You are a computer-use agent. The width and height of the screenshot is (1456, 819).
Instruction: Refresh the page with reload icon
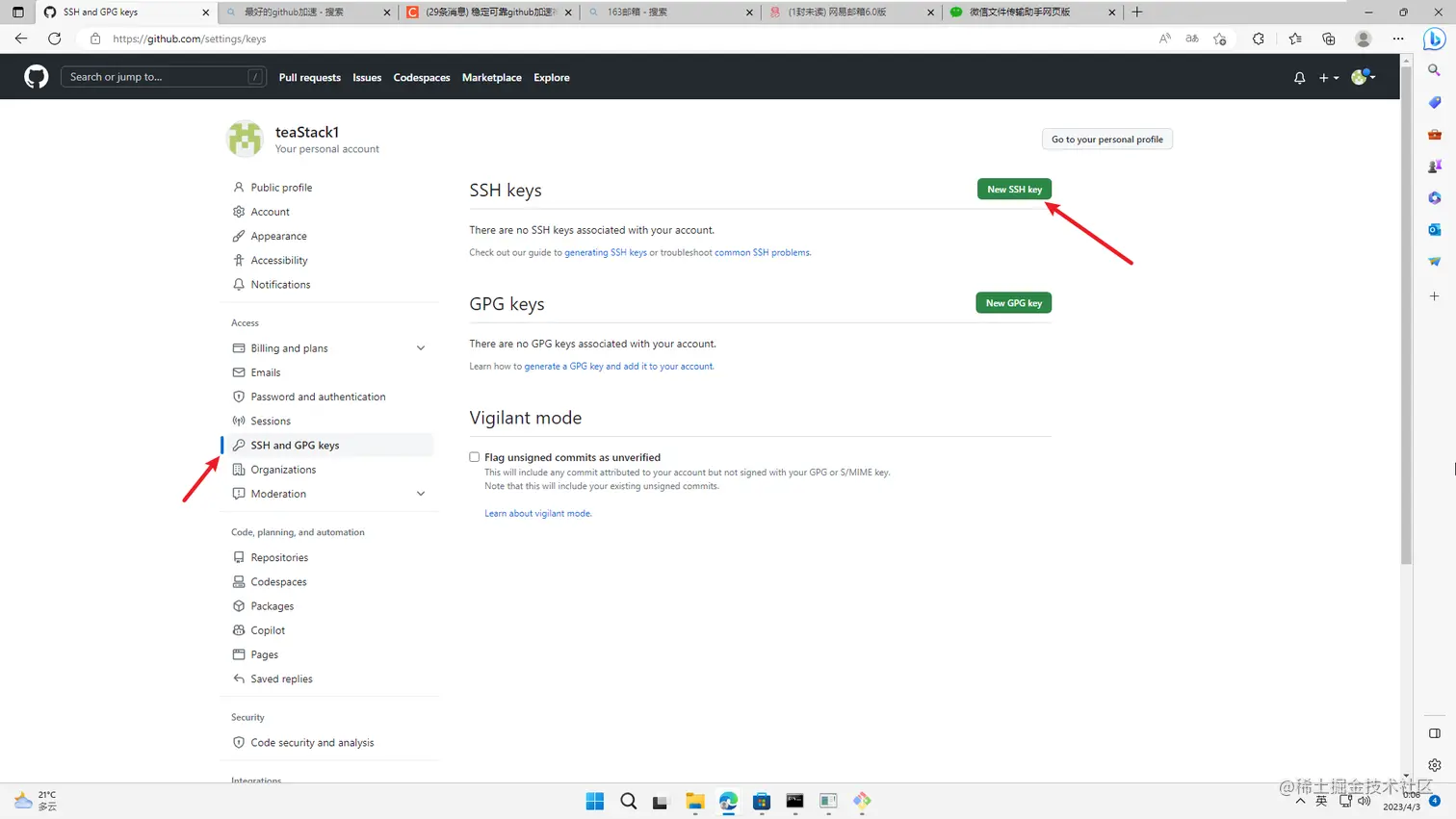[x=54, y=38]
